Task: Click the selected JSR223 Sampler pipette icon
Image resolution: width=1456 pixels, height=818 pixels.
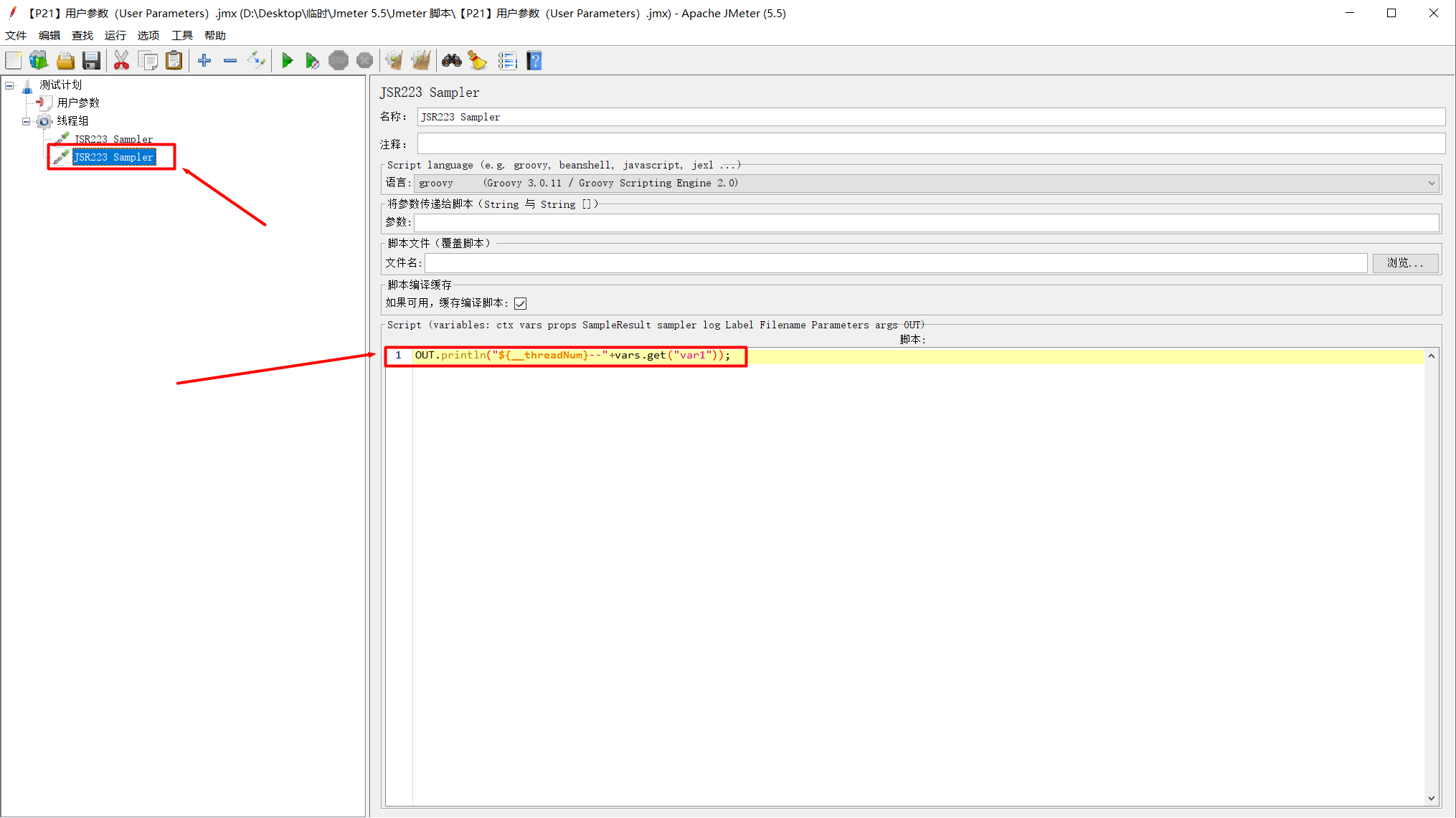Action: tap(62, 156)
